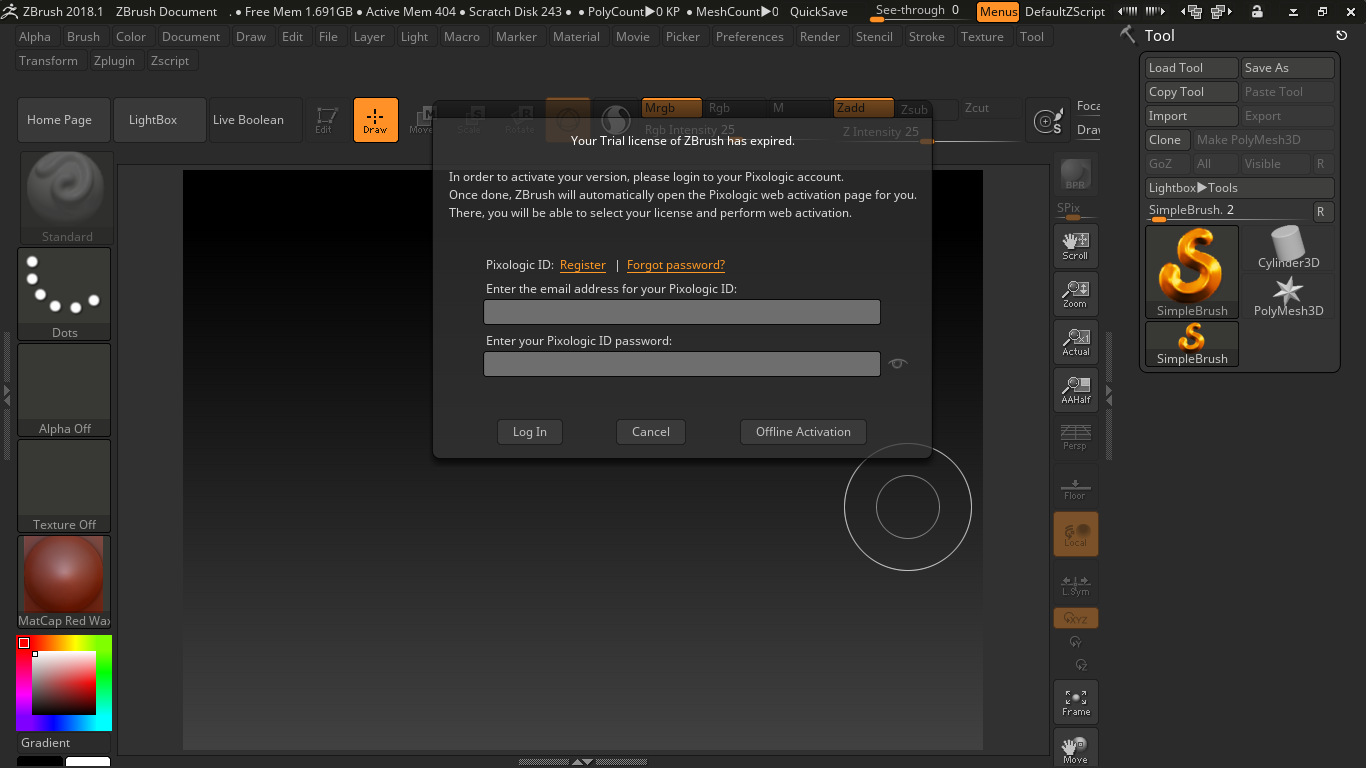Select the Cylinder3D tool thumbnail

[1288, 248]
